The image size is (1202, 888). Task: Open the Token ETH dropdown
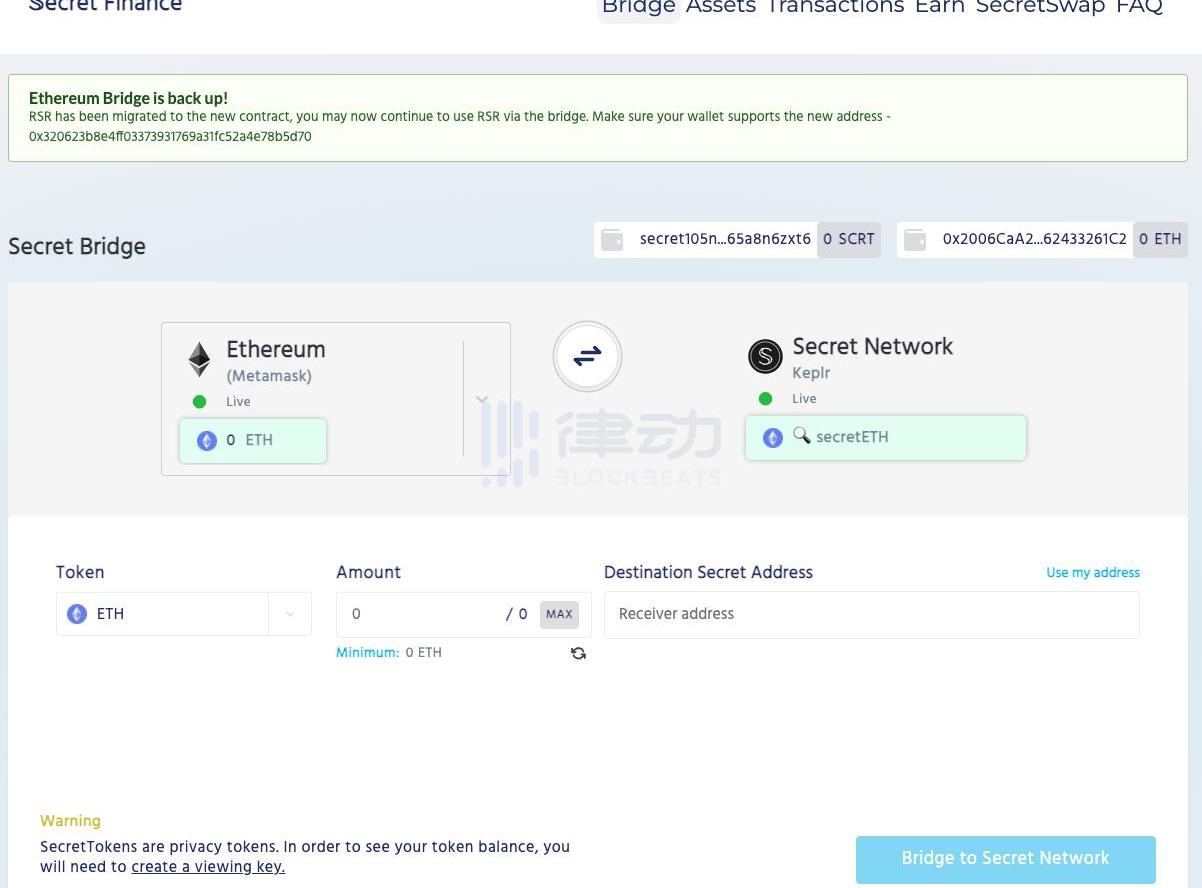[290, 614]
